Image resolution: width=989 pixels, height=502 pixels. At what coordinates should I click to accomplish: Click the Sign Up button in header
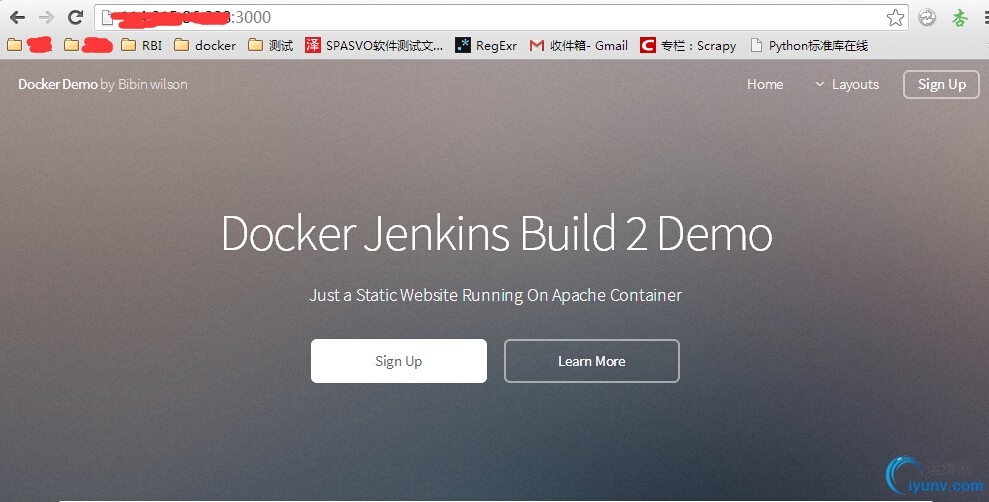pos(941,85)
